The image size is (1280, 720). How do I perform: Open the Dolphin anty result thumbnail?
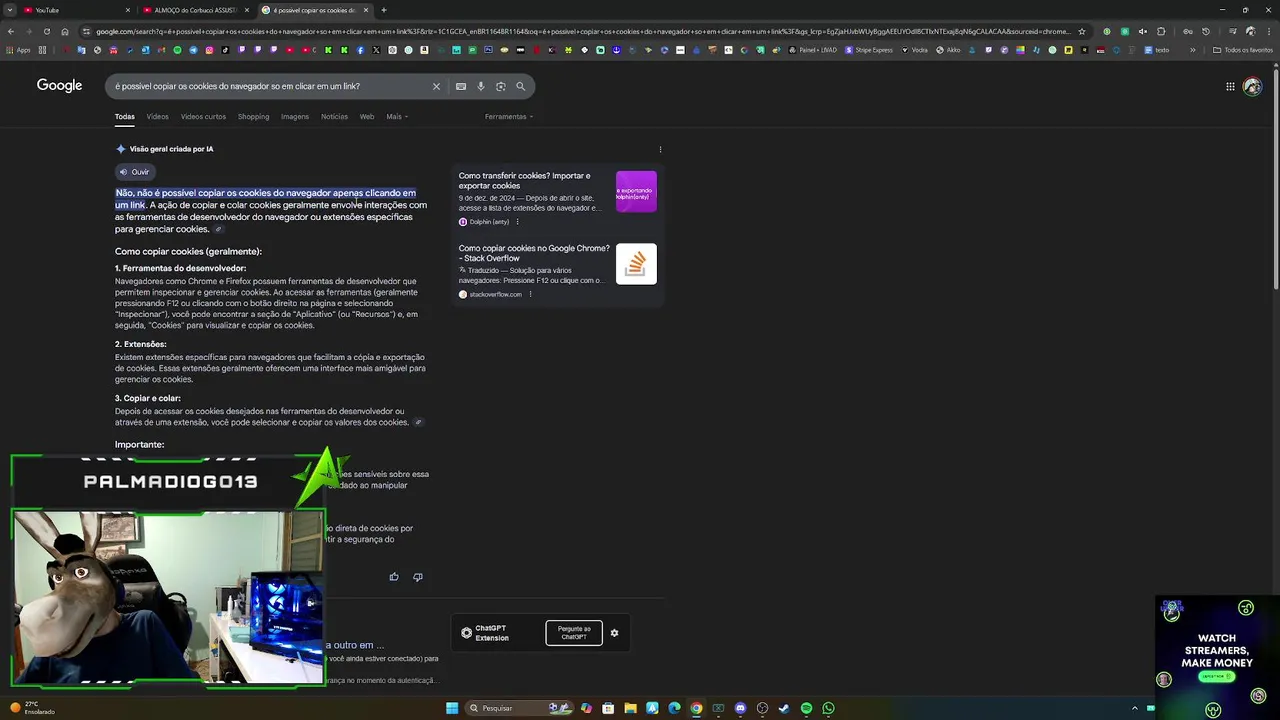pyautogui.click(x=636, y=192)
